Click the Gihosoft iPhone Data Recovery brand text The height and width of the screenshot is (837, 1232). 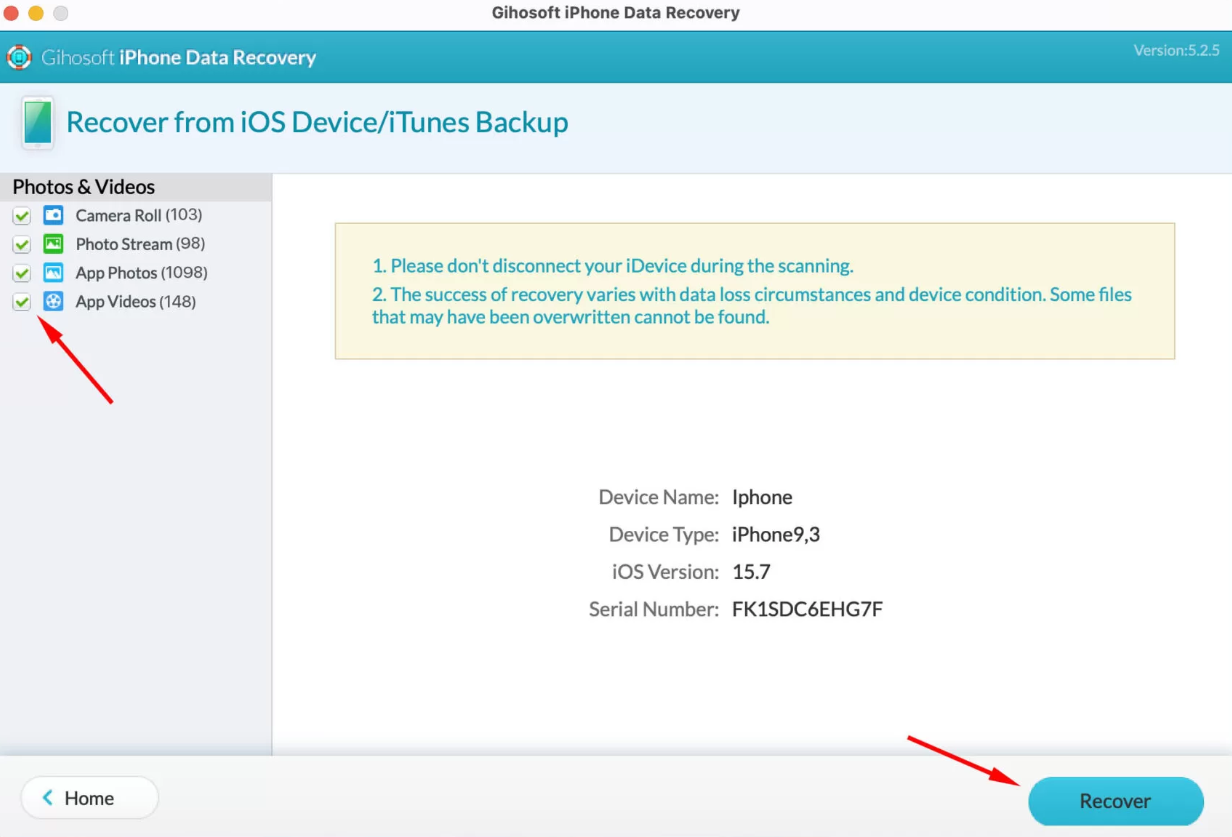(x=179, y=58)
